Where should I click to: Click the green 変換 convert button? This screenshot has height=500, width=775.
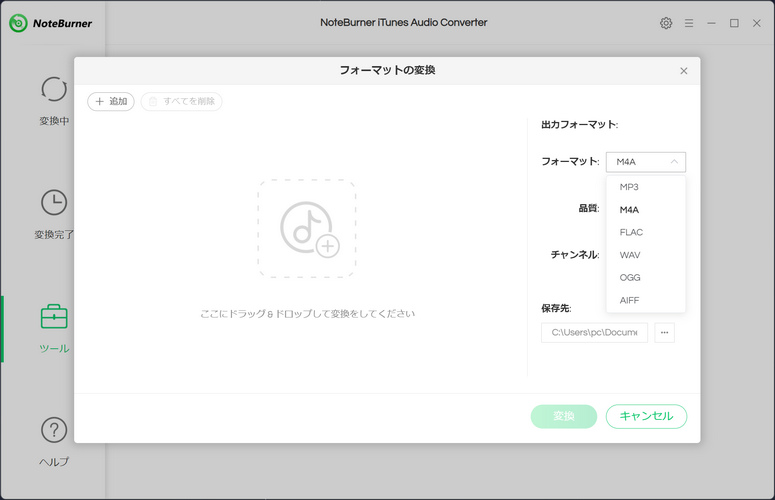(x=563, y=417)
